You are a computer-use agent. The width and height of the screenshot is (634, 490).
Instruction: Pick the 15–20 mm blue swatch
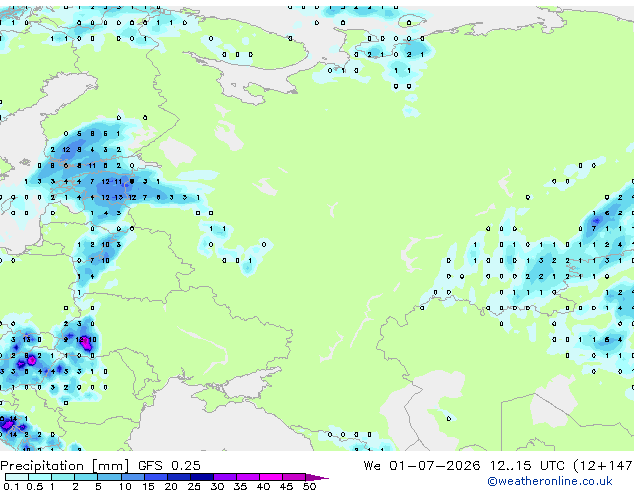pyautogui.click(x=155, y=477)
